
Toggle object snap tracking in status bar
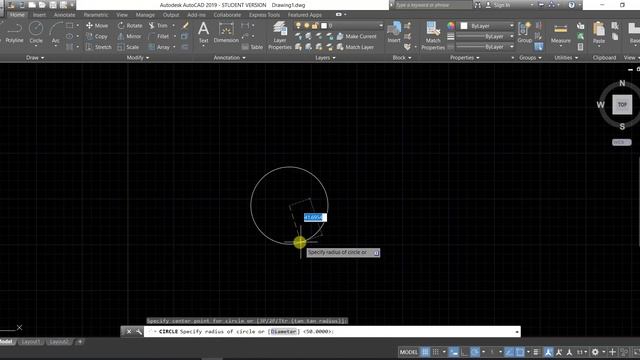509,352
